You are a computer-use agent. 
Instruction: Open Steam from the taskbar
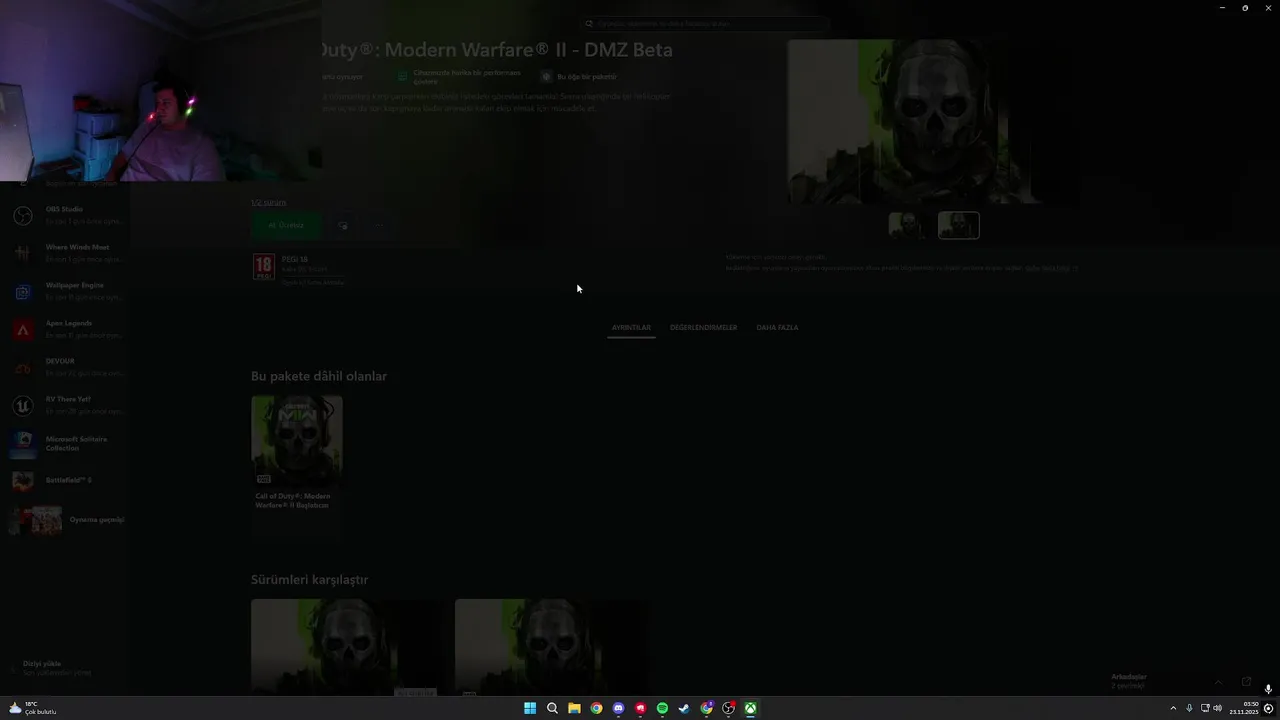pos(684,708)
